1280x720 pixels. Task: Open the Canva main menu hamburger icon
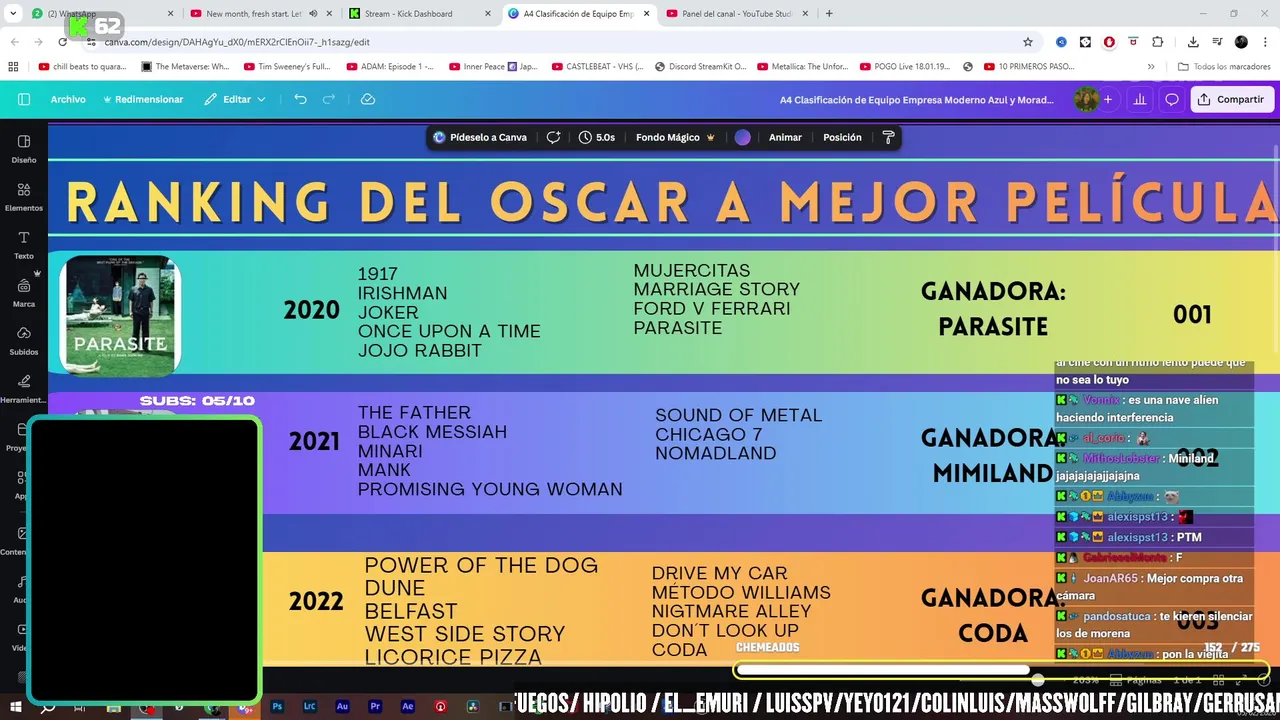point(24,99)
